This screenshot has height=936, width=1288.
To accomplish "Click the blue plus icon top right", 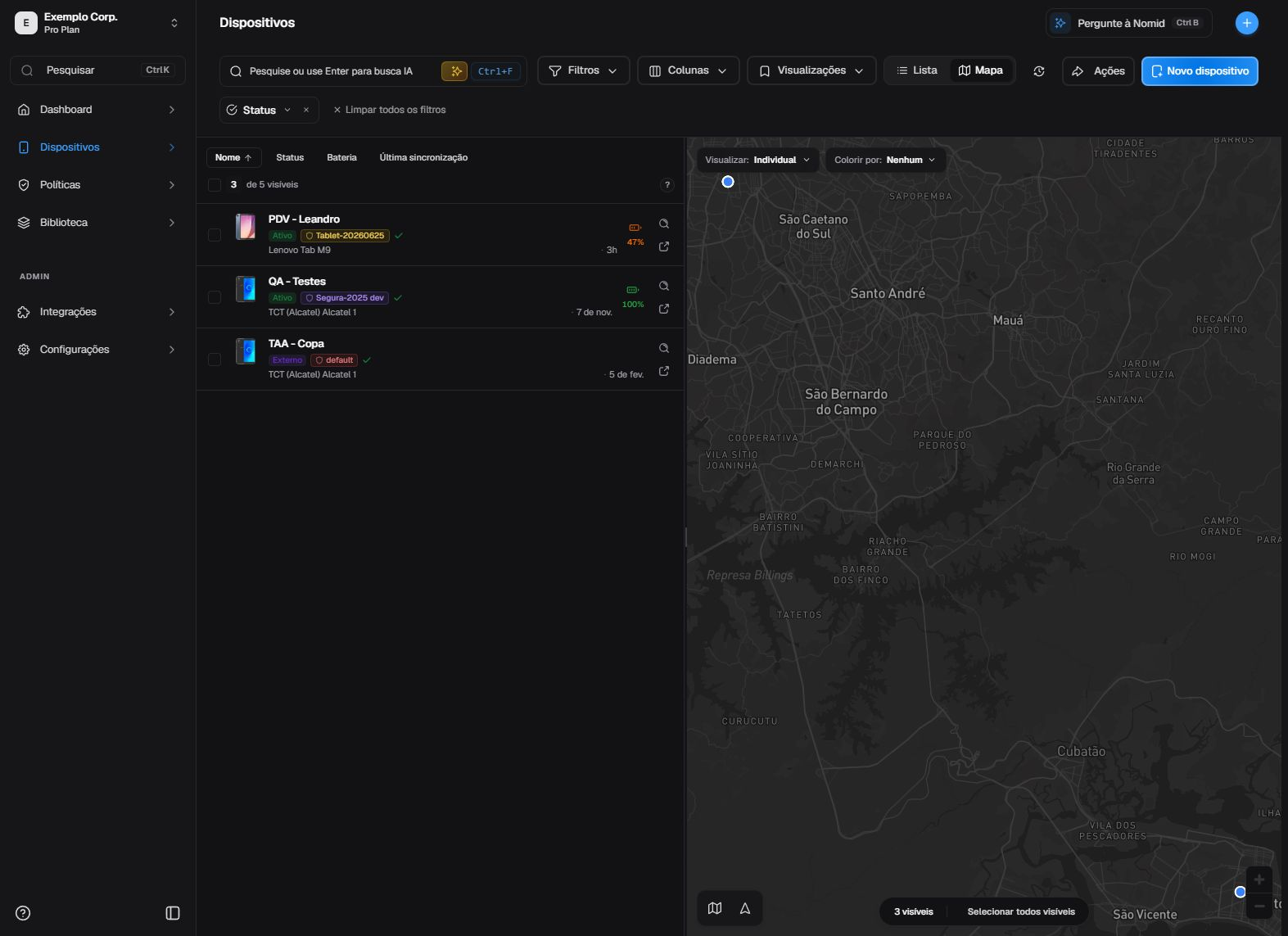I will coord(1246,23).
